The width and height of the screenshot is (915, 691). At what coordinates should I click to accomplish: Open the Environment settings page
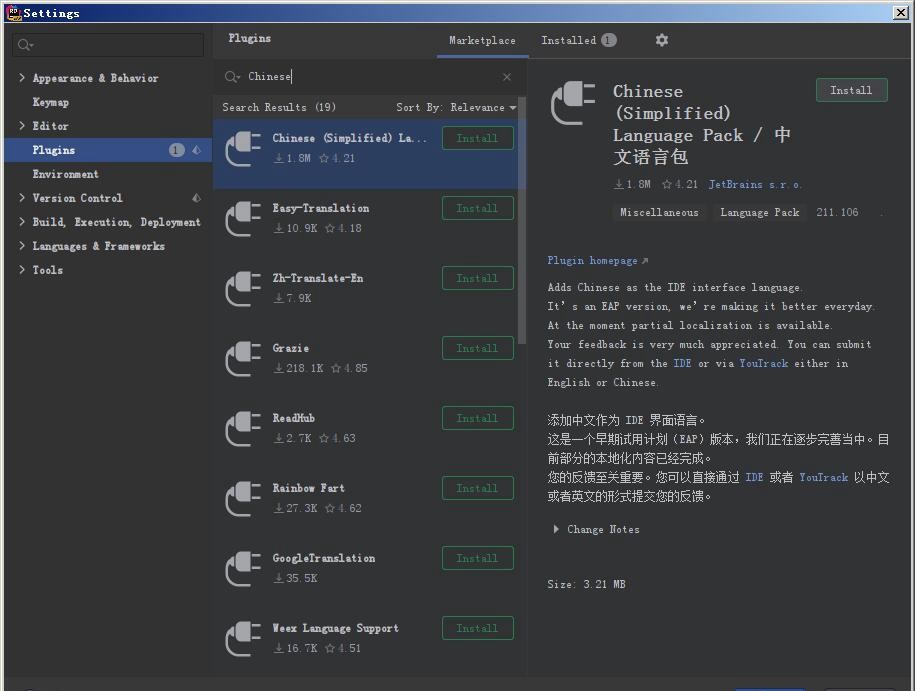pyautogui.click(x=65, y=174)
